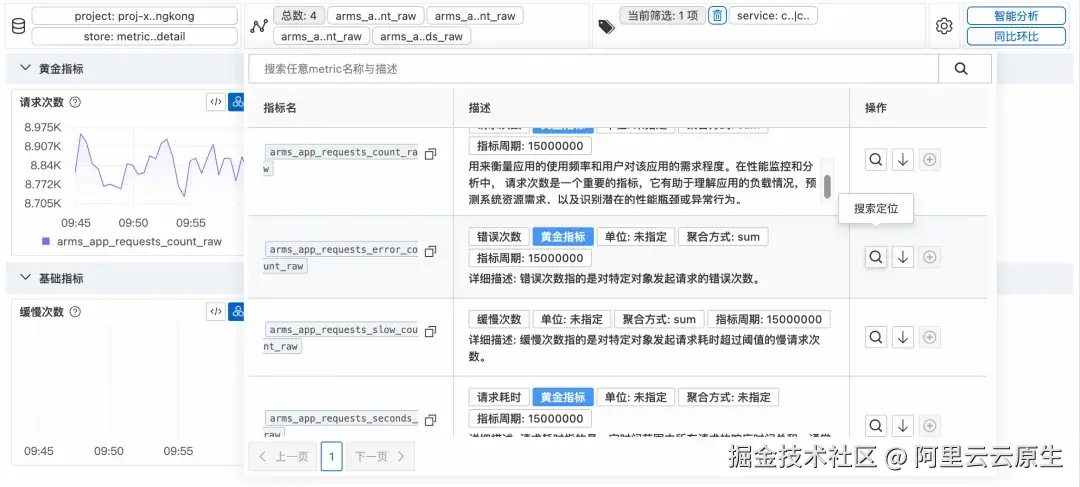Click the plus icon in the slow_count_raw row
The image size is (1080, 487).
(x=930, y=338)
